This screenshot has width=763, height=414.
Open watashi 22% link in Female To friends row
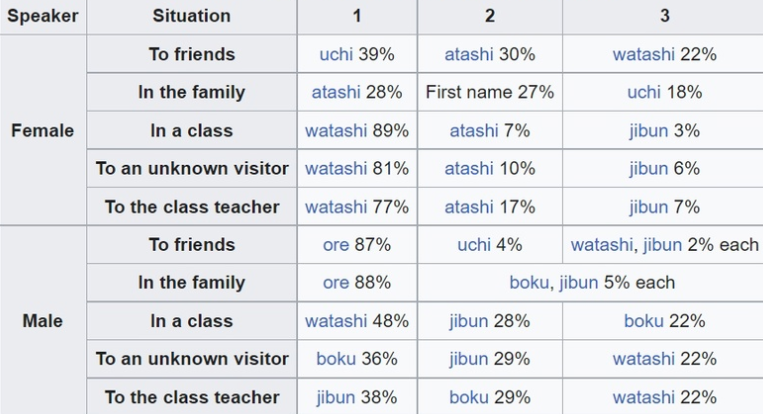[x=643, y=54]
